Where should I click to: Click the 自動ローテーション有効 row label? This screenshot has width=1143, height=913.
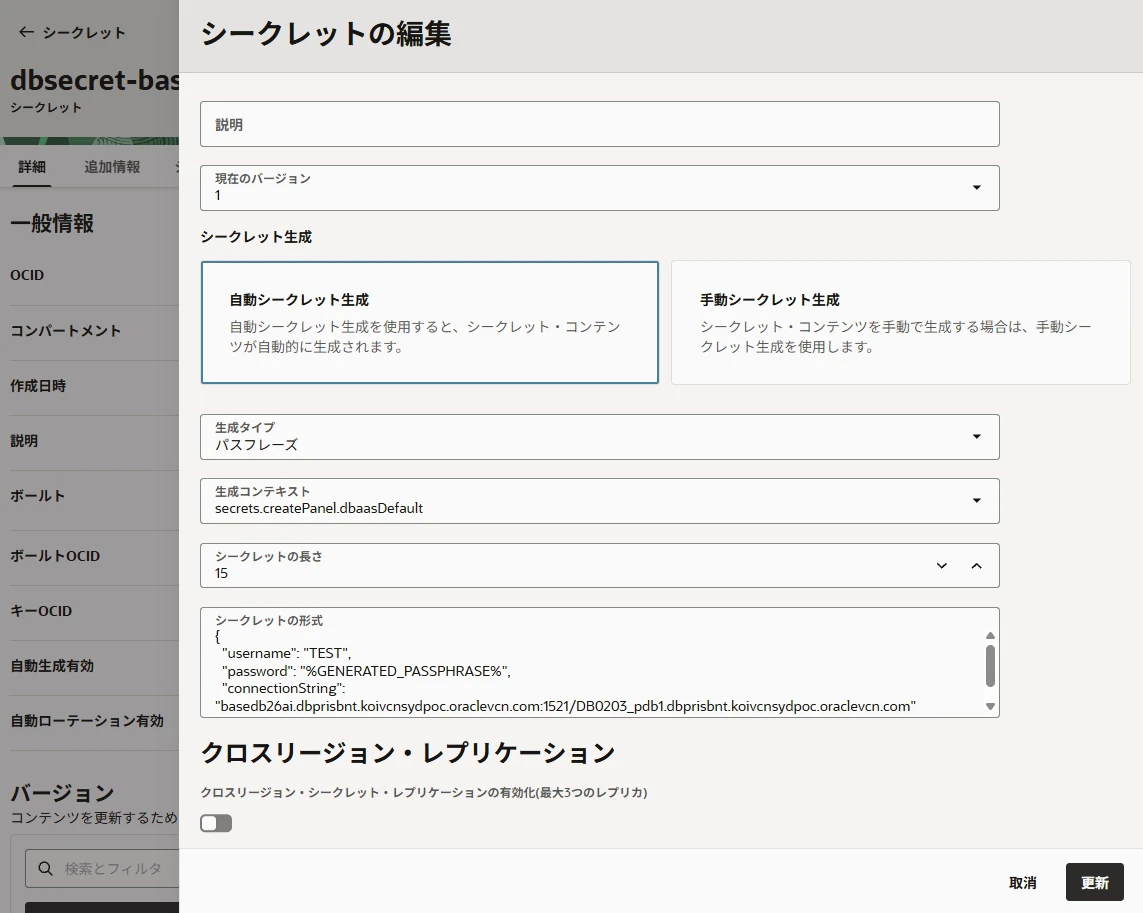click(x=87, y=720)
